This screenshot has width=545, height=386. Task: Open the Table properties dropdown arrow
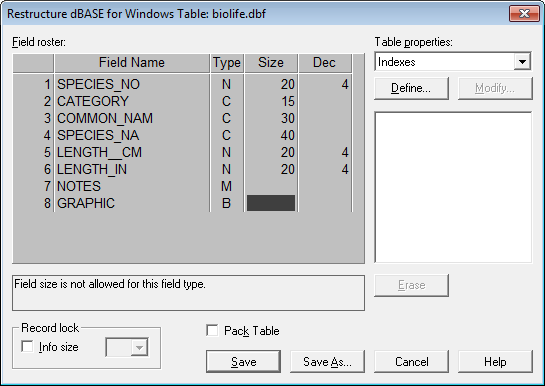522,62
